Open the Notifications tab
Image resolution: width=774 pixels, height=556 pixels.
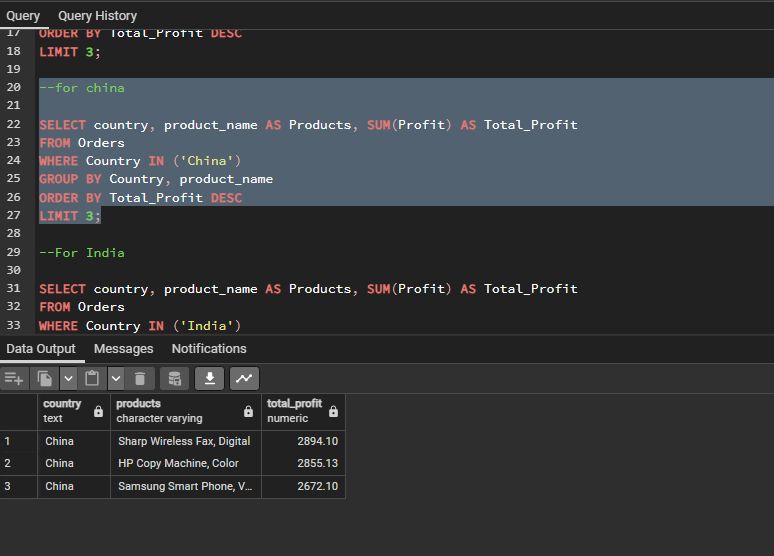pos(209,349)
